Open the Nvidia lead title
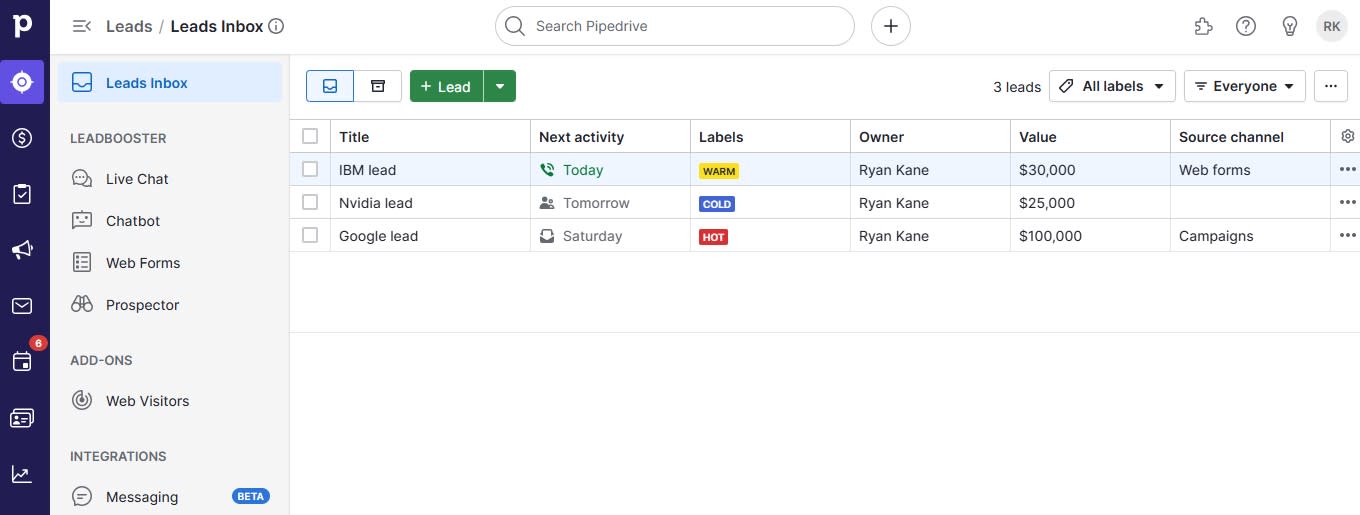1360x515 pixels. pyautogui.click(x=376, y=203)
